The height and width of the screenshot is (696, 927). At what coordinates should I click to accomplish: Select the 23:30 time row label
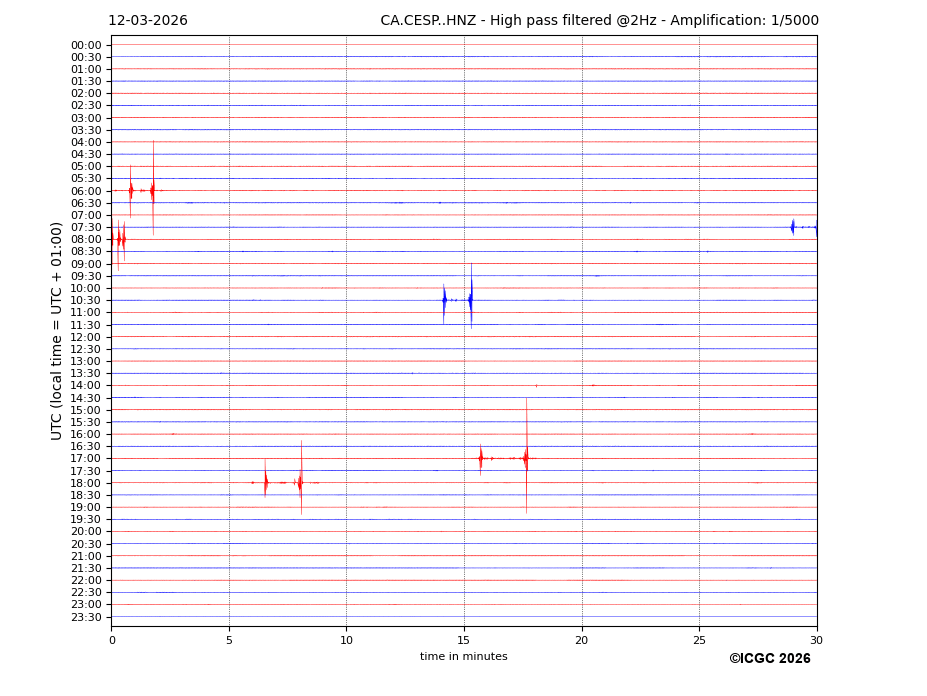pyautogui.click(x=86, y=617)
